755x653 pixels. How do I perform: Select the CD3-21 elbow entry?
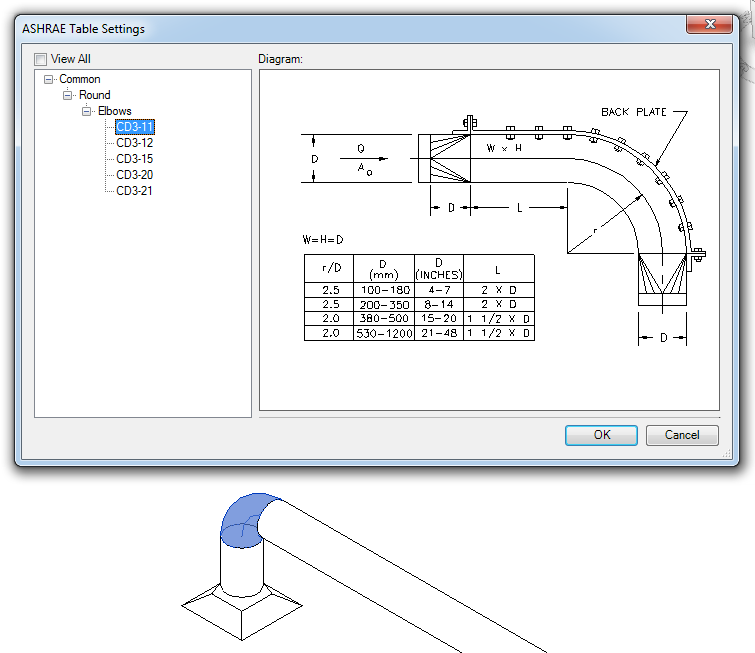135,191
